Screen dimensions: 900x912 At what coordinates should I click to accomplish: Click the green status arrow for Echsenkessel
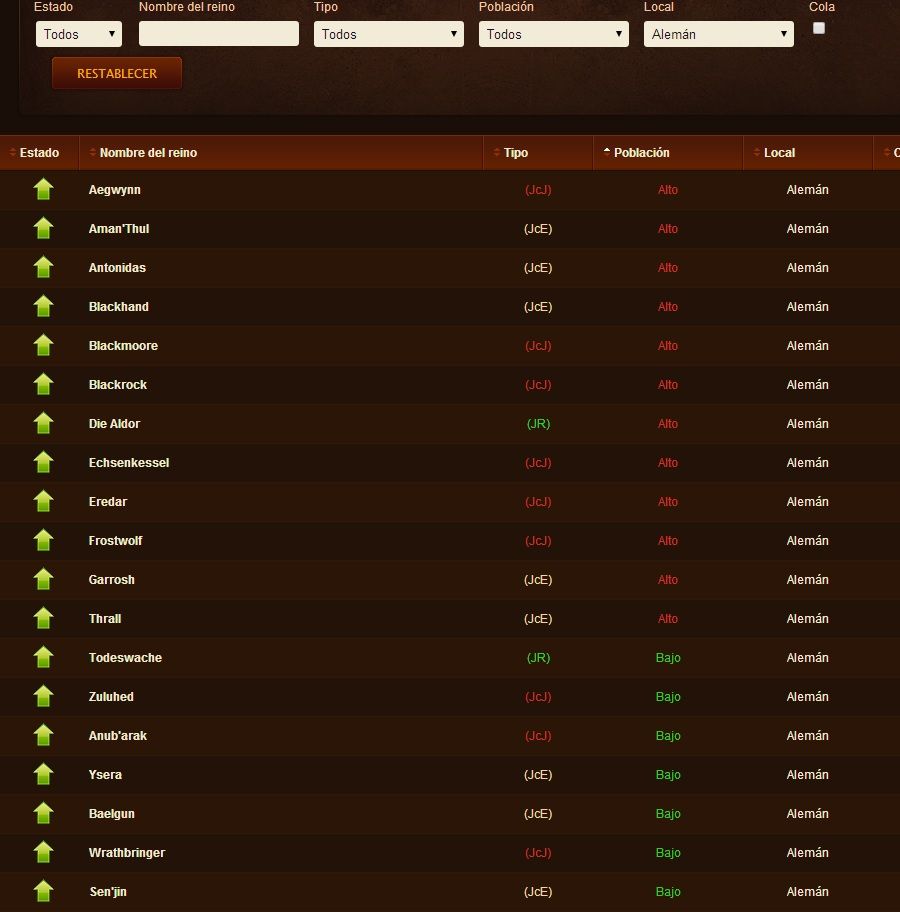44,462
